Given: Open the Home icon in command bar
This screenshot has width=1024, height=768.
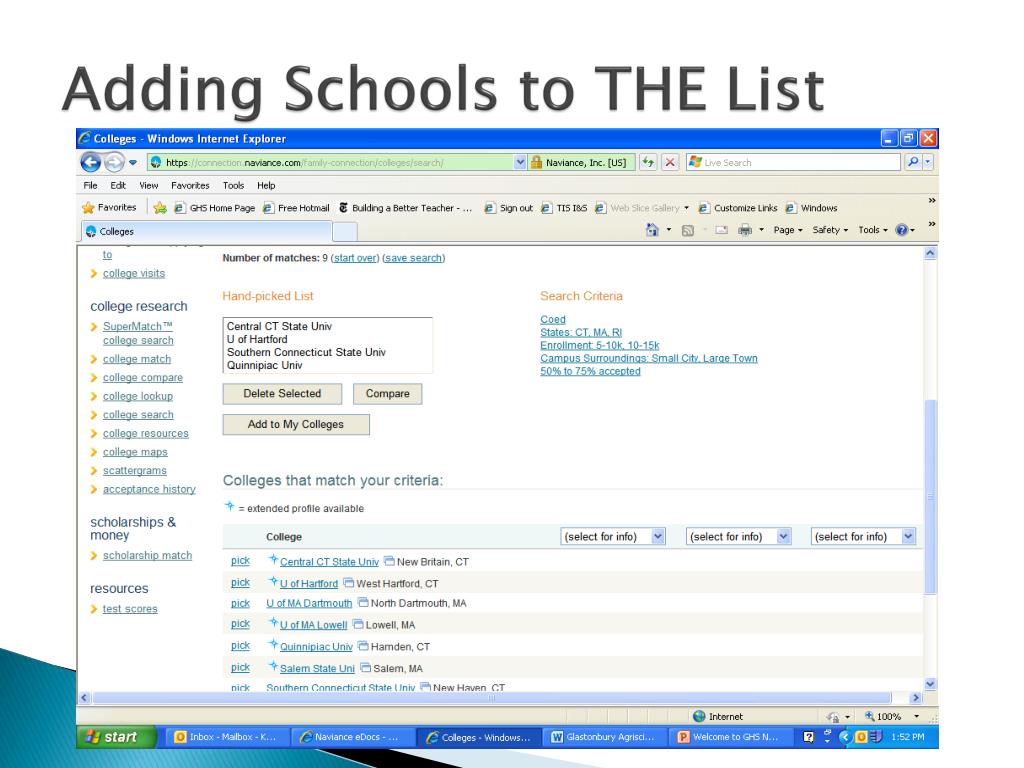Looking at the screenshot, I should pos(652,230).
